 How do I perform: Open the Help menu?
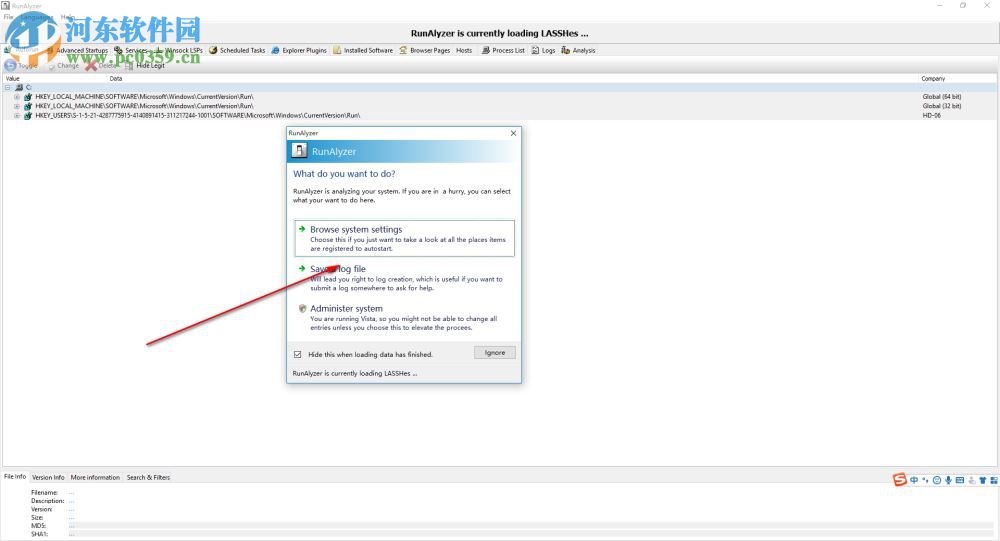68,17
